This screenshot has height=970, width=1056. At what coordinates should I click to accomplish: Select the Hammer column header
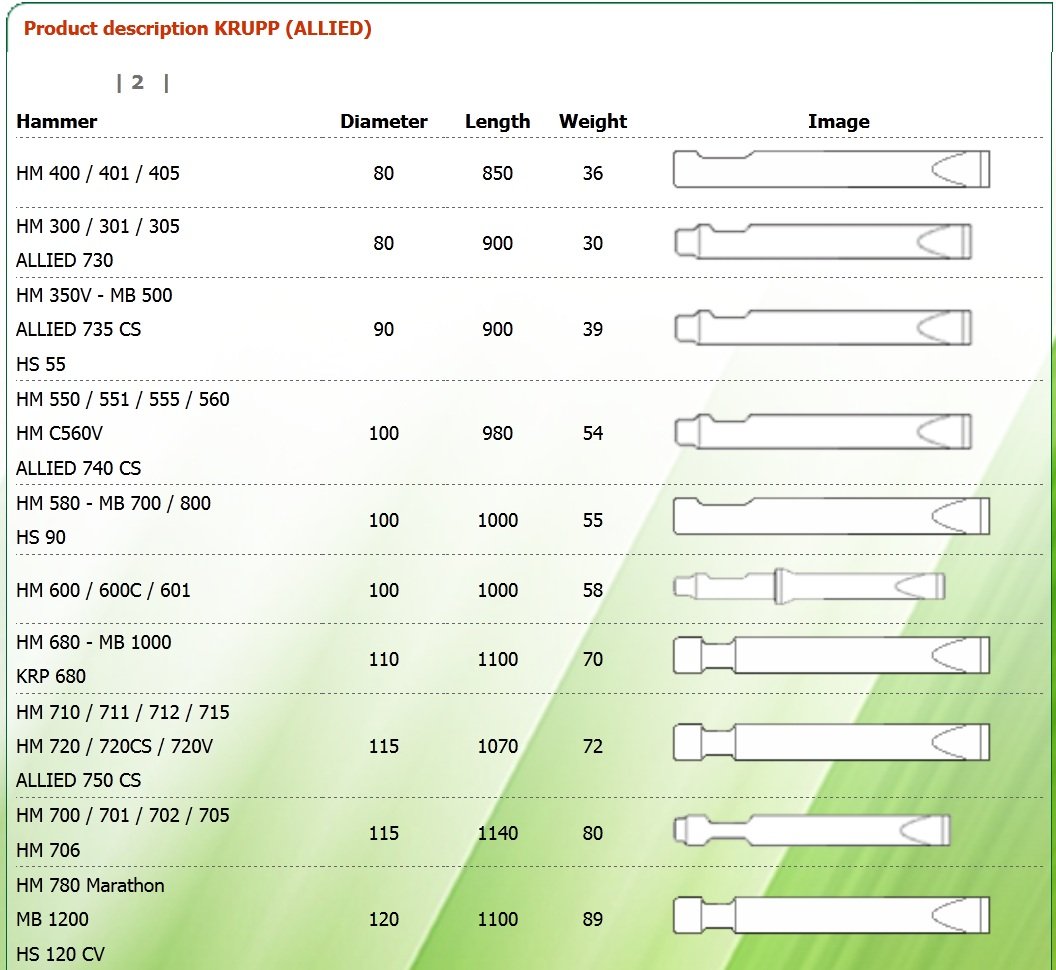click(57, 121)
